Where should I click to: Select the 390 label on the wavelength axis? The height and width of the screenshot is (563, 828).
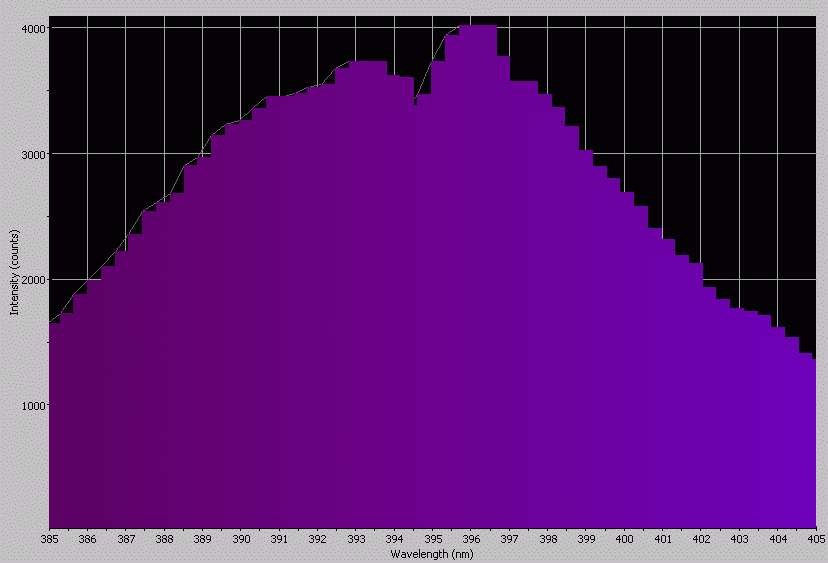tap(241, 539)
